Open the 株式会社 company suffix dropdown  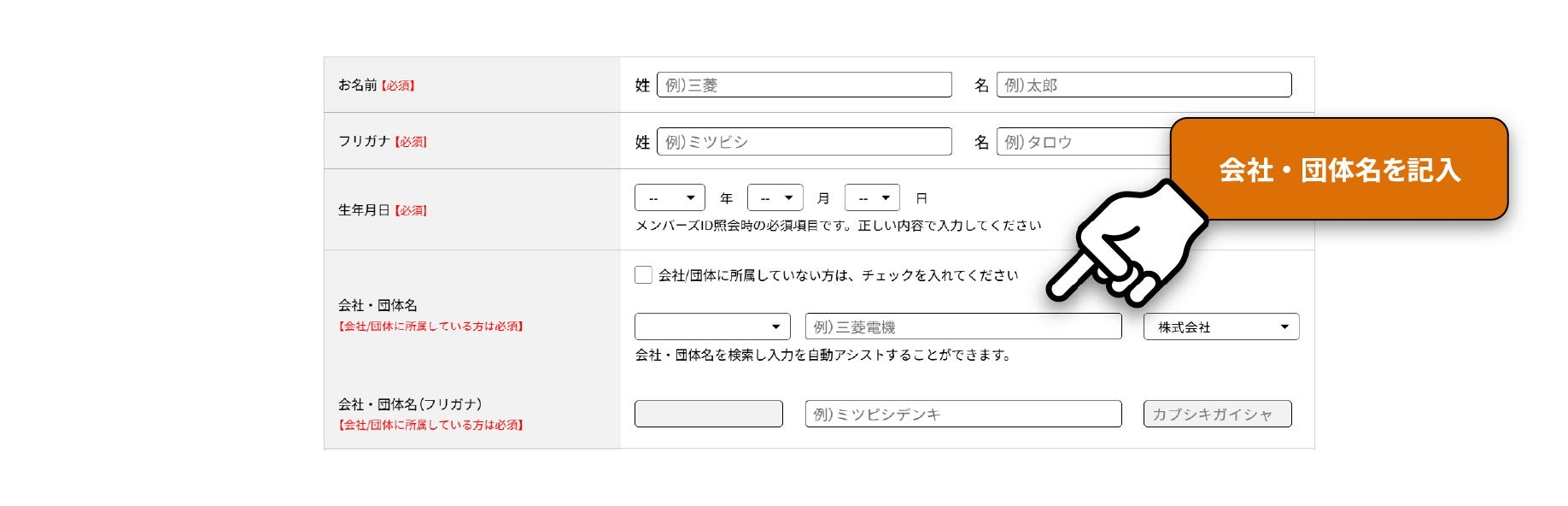coord(1220,326)
